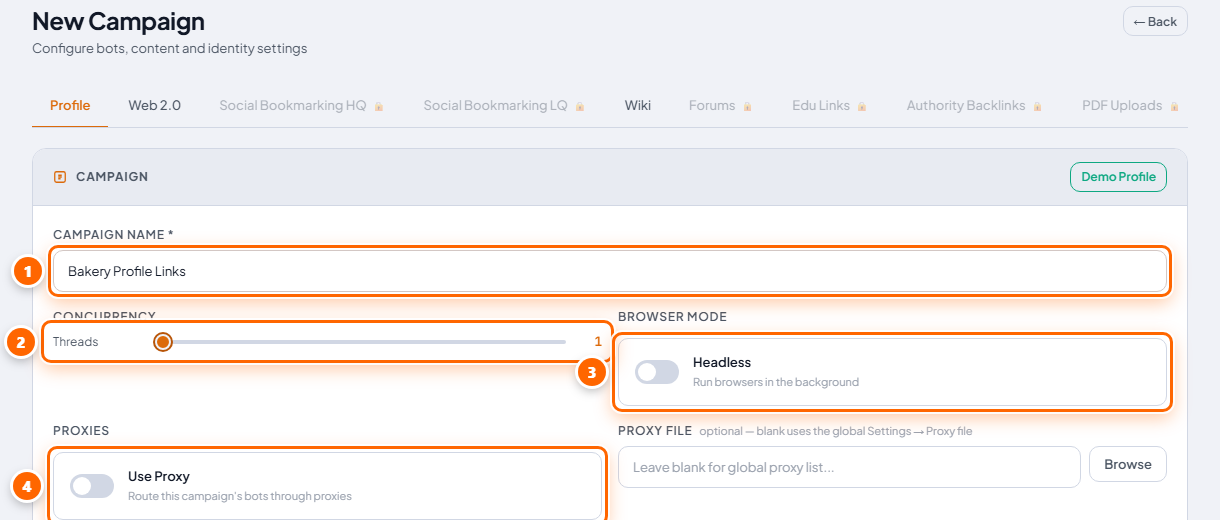Screen dimensions: 1220x520
Task: Click the orange Campaign section icon
Action: click(x=60, y=177)
